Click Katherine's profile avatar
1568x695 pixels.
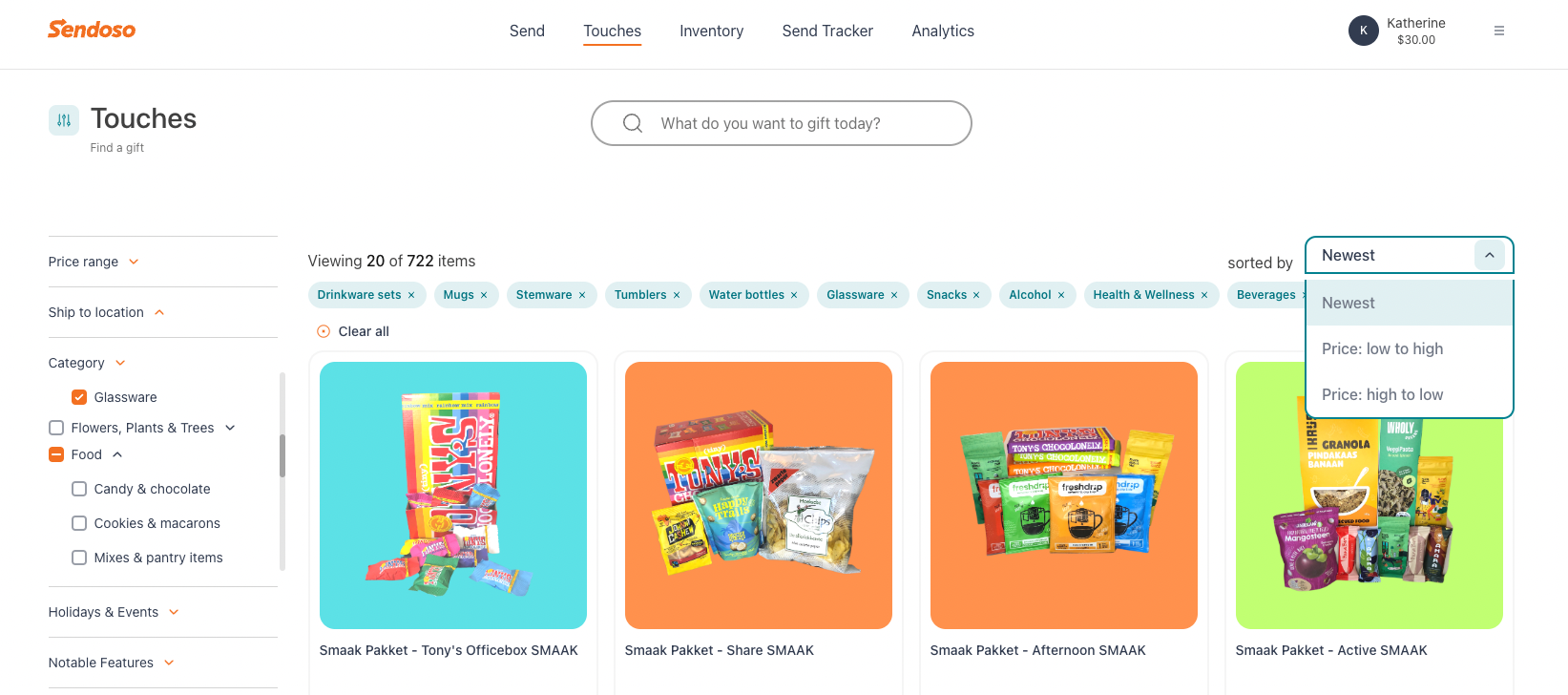point(1364,31)
